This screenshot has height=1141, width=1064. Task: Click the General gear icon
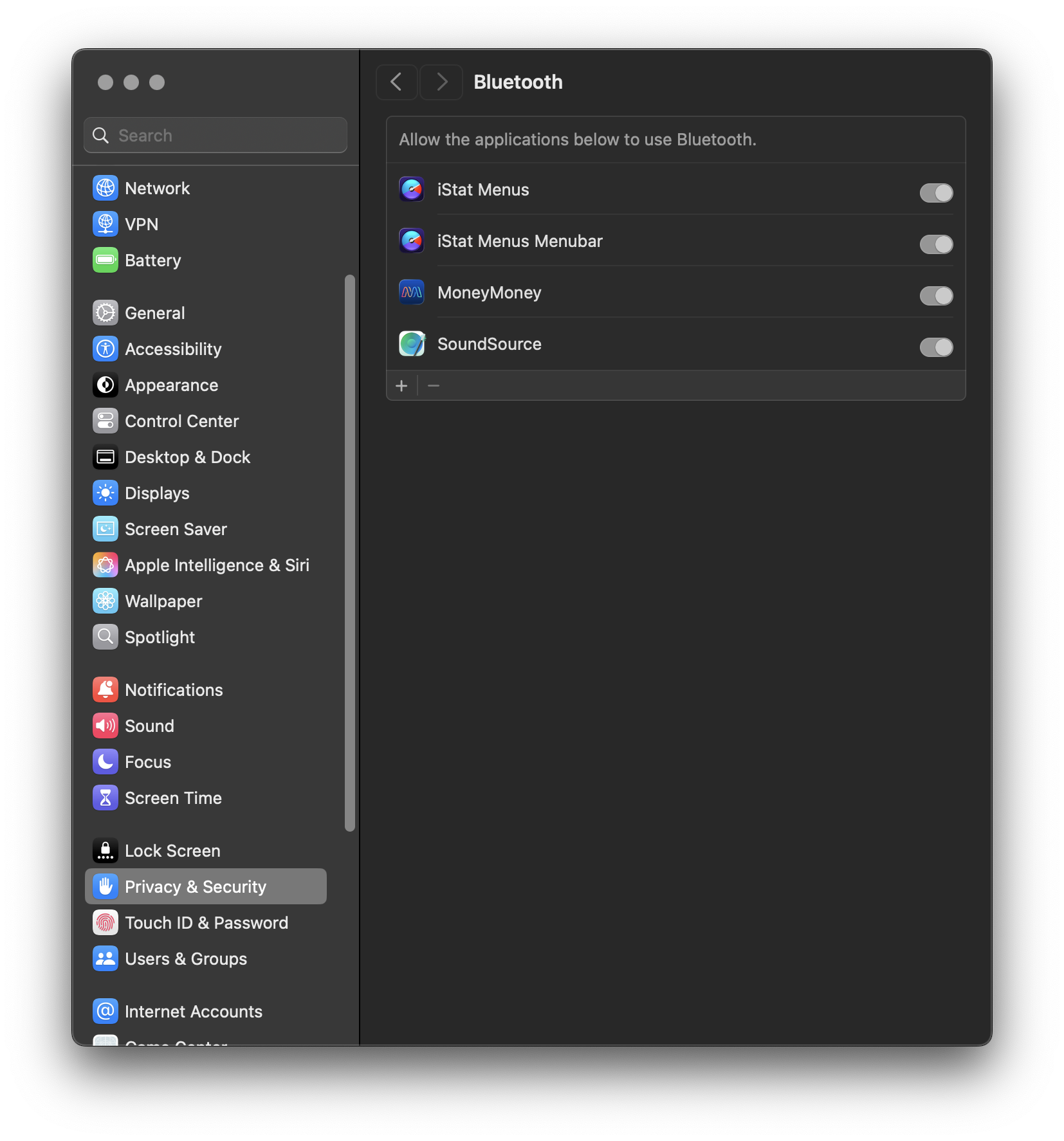click(105, 313)
